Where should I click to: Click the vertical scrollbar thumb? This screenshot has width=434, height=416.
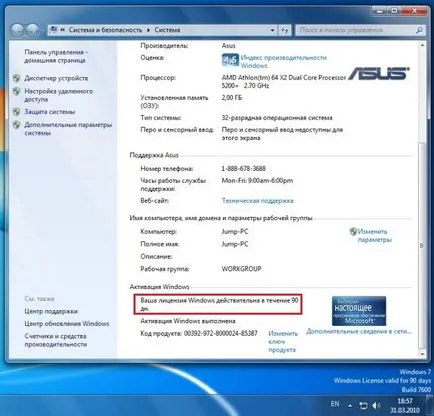[x=422, y=246]
